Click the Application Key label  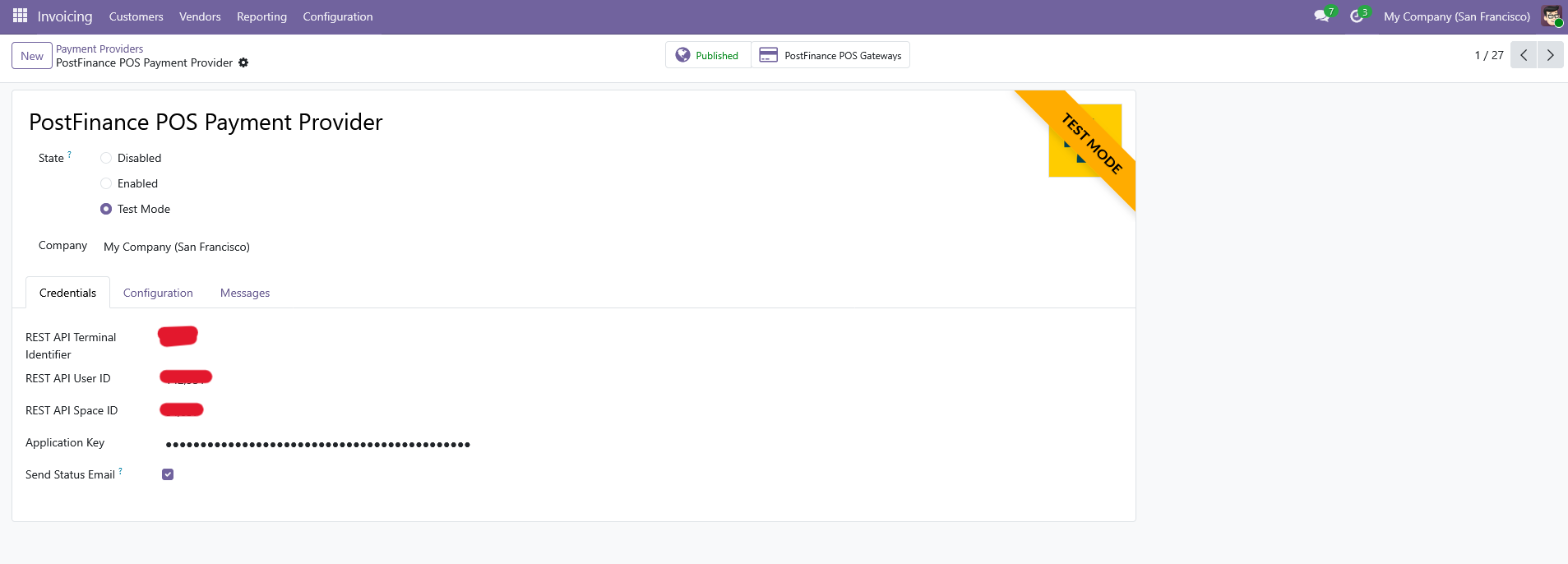click(65, 442)
